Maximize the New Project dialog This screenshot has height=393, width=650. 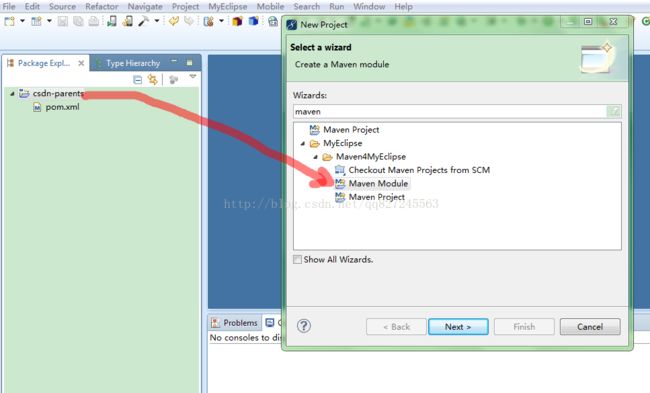588,22
